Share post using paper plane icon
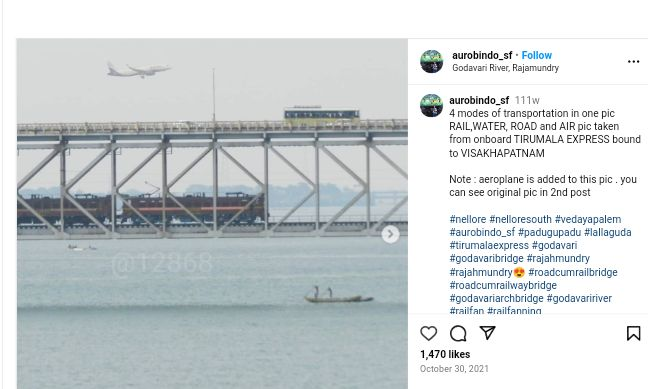Image resolution: width=648 pixels, height=389 pixels. 488,333
